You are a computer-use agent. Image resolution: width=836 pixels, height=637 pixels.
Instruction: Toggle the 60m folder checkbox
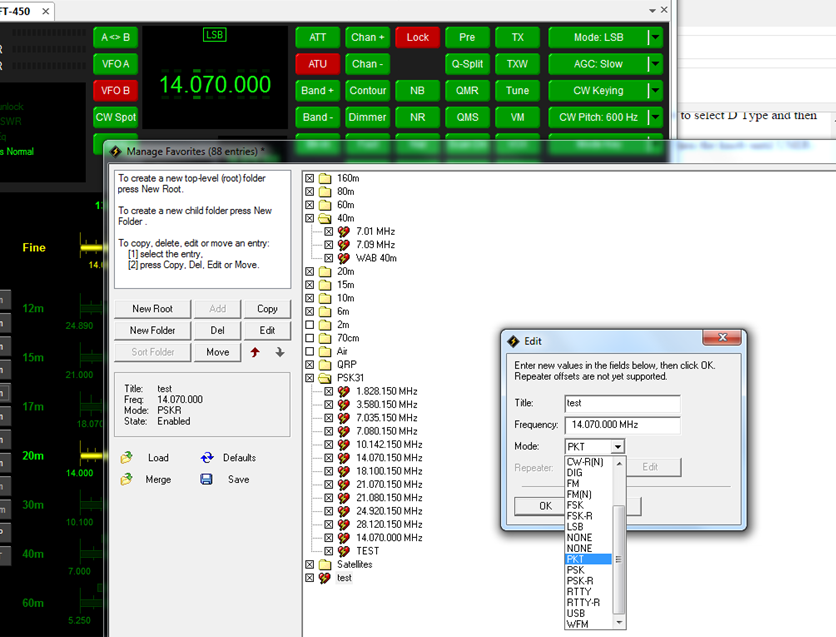pyautogui.click(x=309, y=205)
